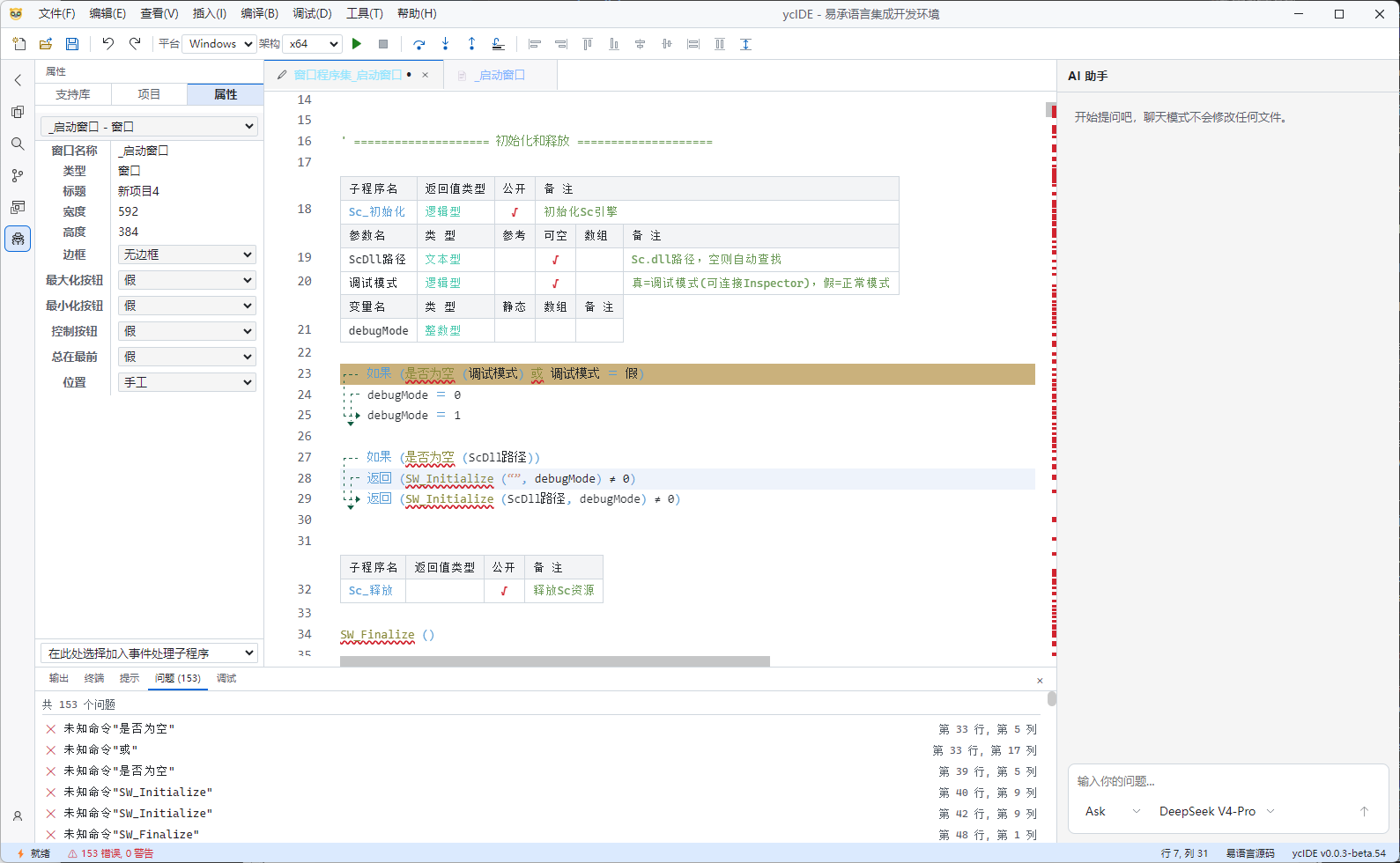Open the account user icon in sidebar
The width and height of the screenshot is (1400, 863).
[x=18, y=816]
